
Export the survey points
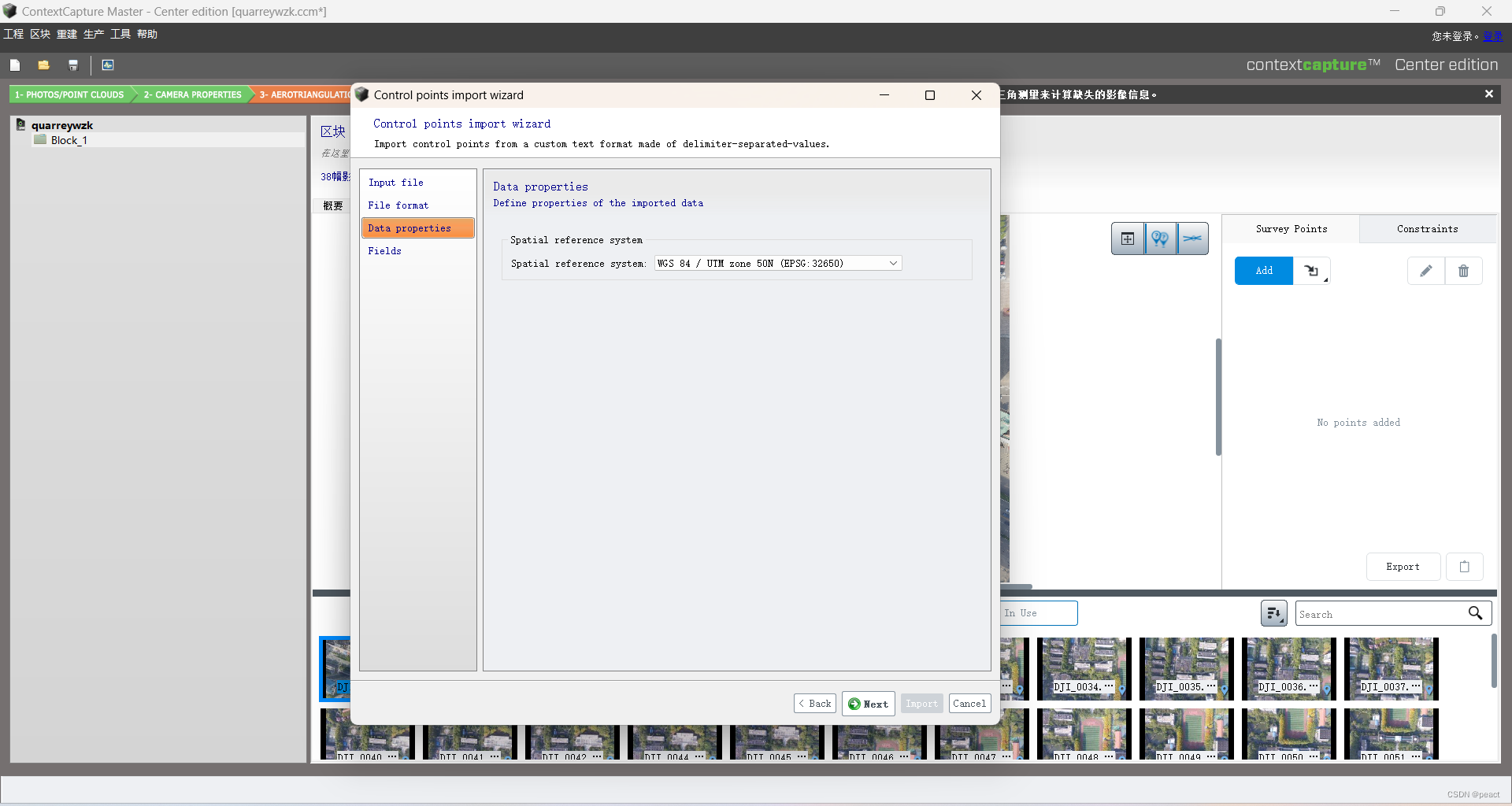click(1403, 567)
